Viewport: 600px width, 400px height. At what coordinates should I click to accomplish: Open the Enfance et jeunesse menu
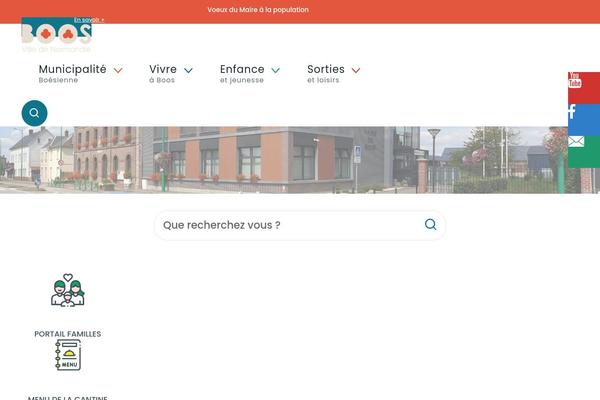242,73
